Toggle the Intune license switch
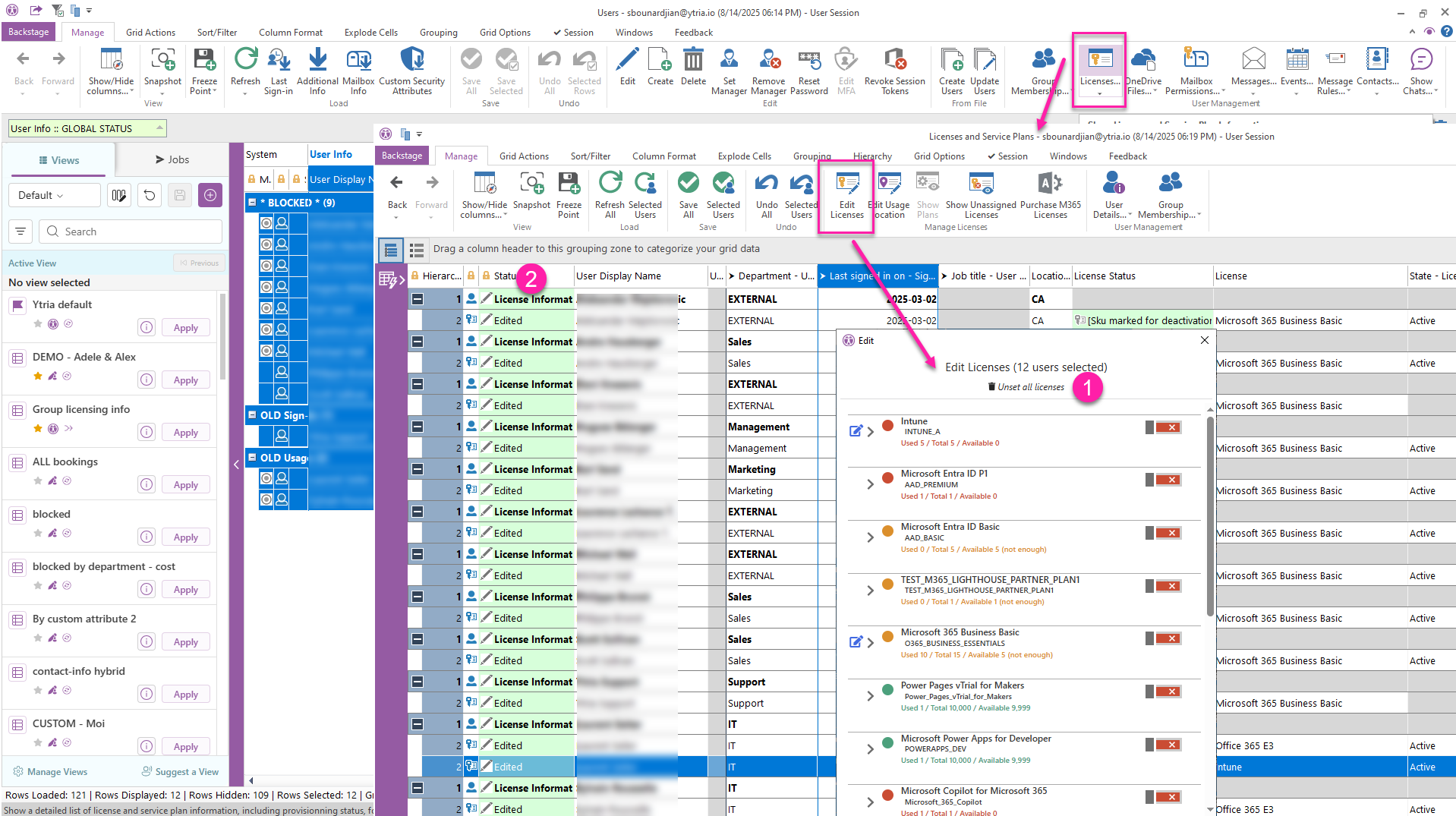This screenshot has width=1456, height=816. point(1164,427)
